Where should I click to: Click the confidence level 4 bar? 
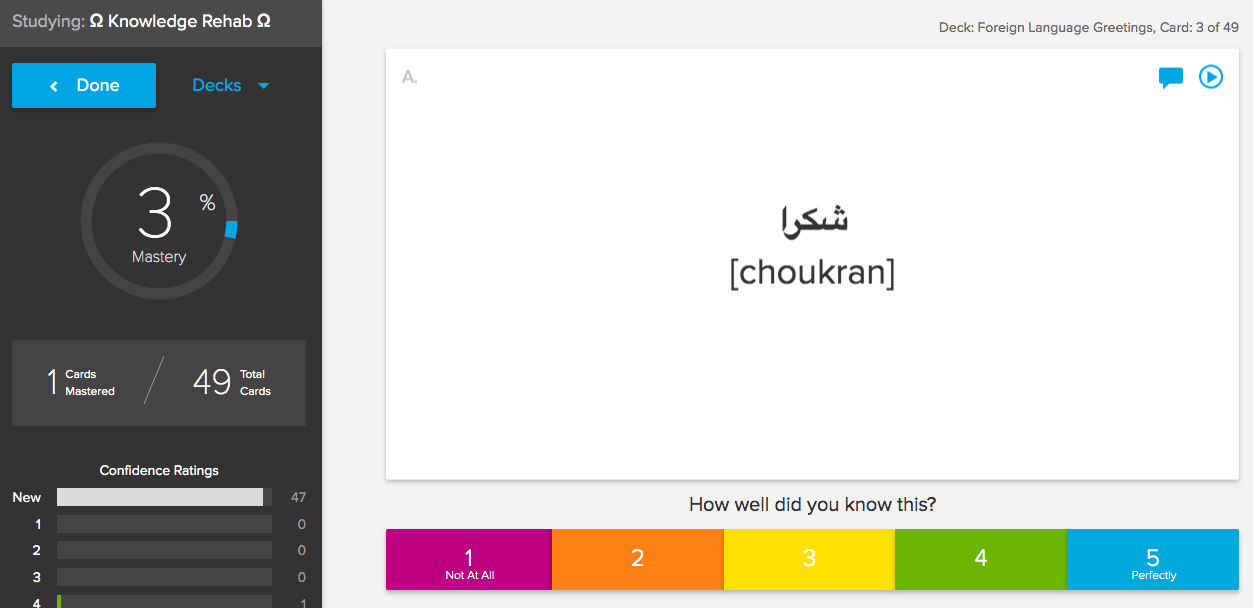(x=164, y=602)
